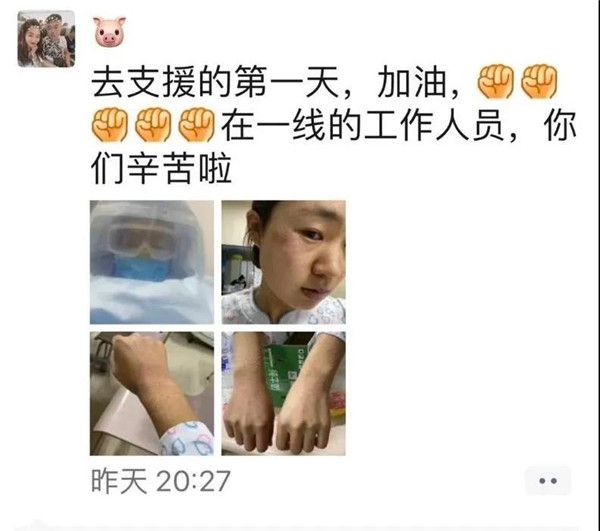This screenshot has width=600, height=531.
Task: Open the poster's profile avatar photo
Action: [46, 39]
